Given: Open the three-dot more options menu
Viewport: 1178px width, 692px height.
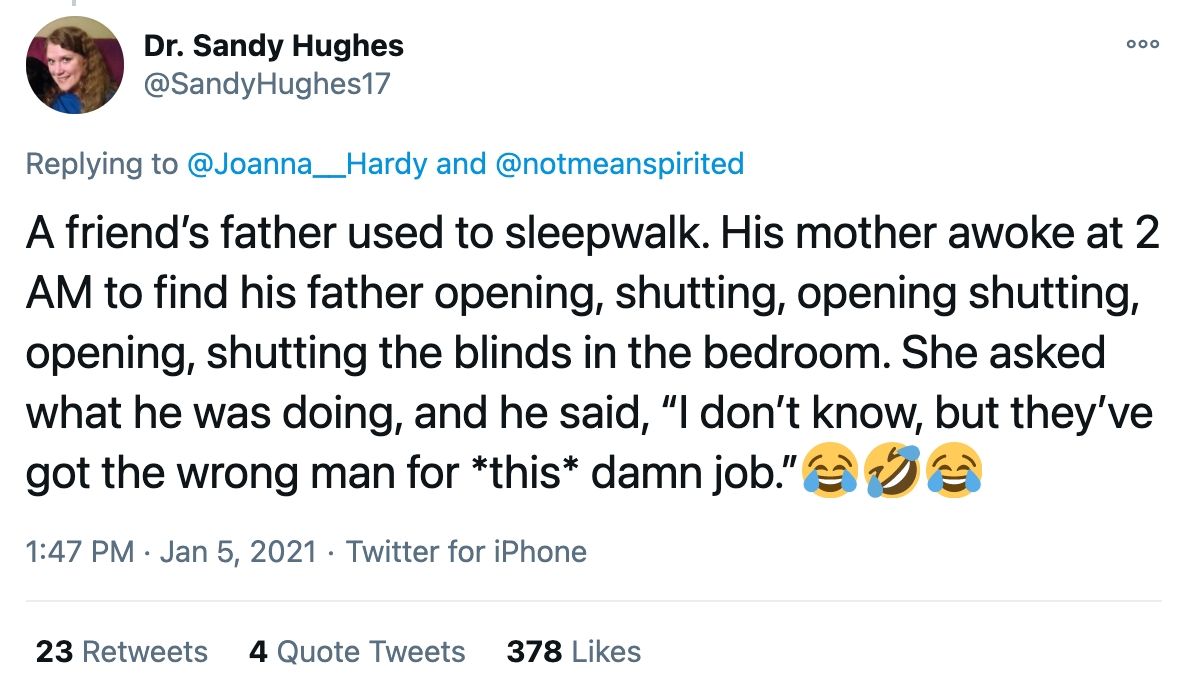Looking at the screenshot, I should 1141,44.
